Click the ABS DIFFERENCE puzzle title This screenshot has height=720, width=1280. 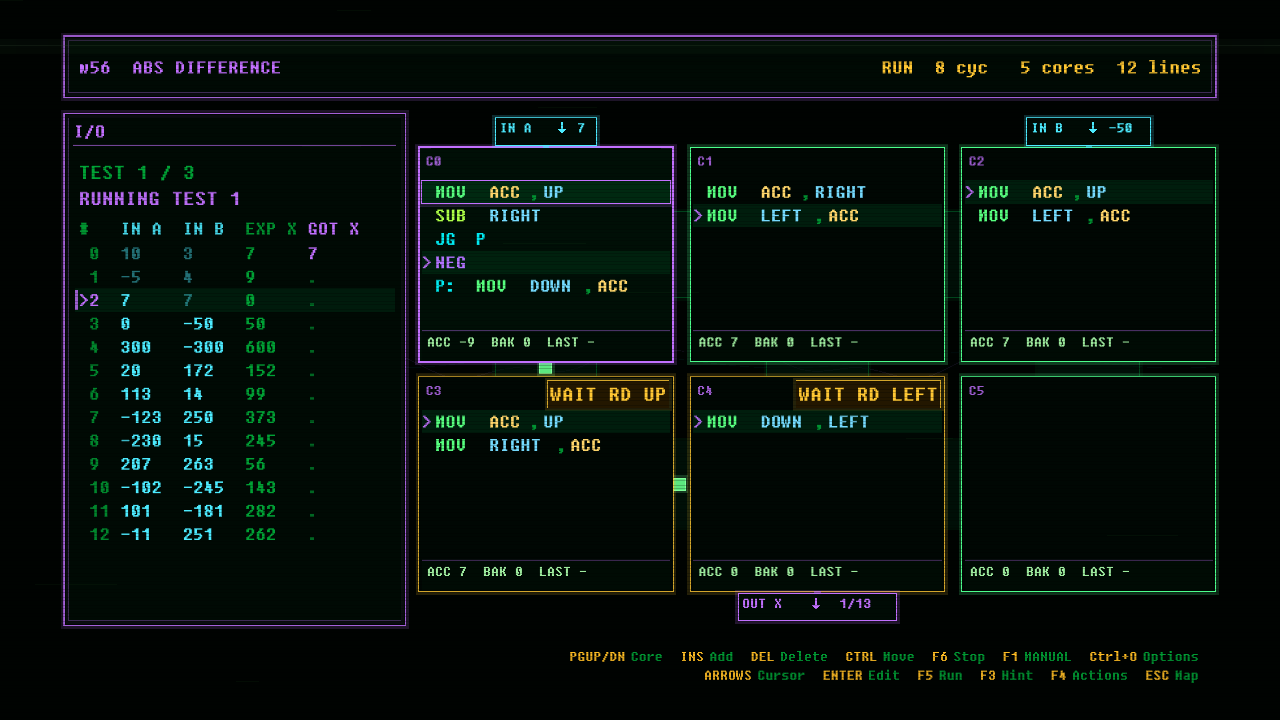206,68
